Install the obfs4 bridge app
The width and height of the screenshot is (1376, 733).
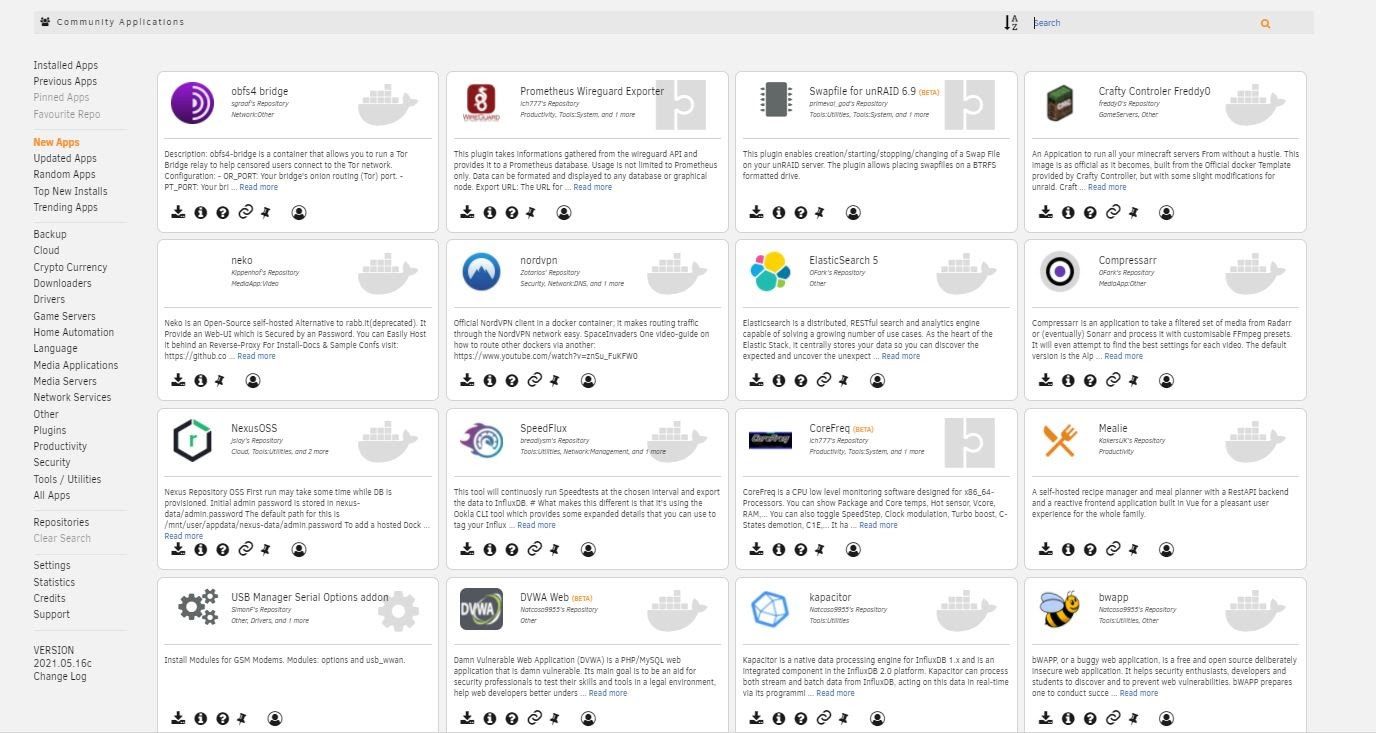[x=178, y=213]
